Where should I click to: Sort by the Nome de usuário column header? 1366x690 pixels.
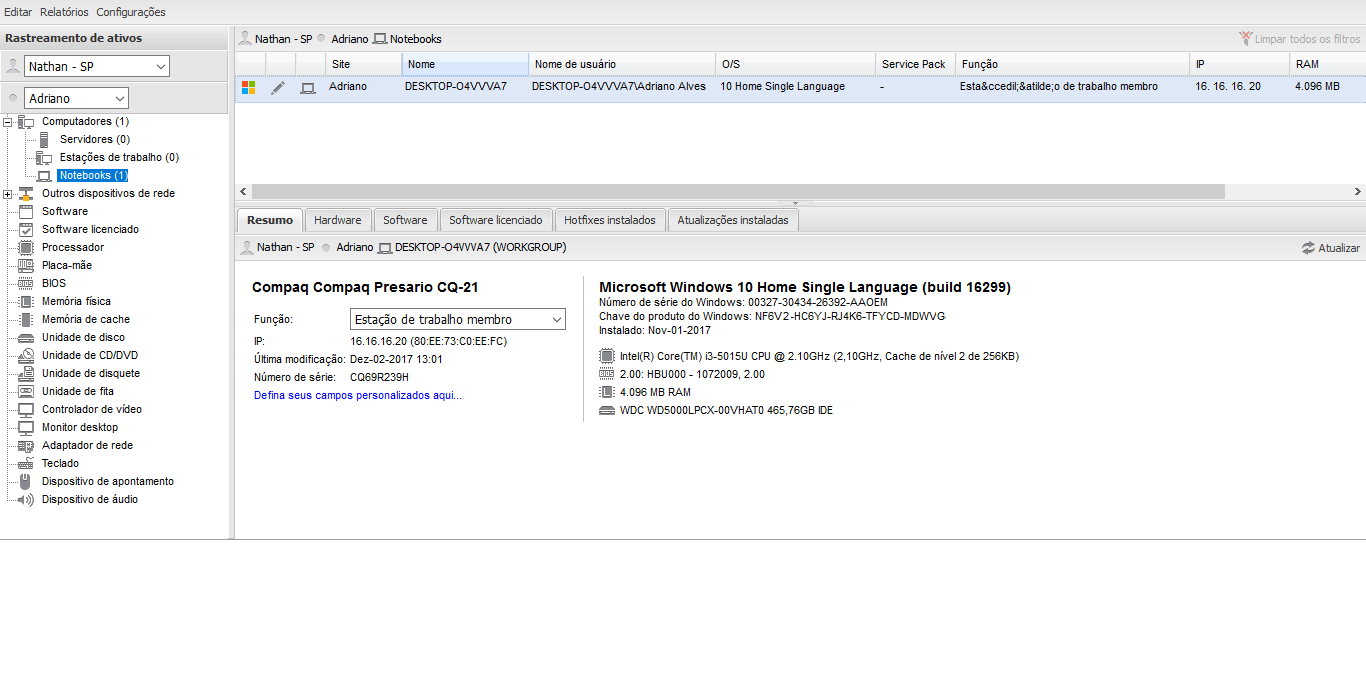[622, 64]
